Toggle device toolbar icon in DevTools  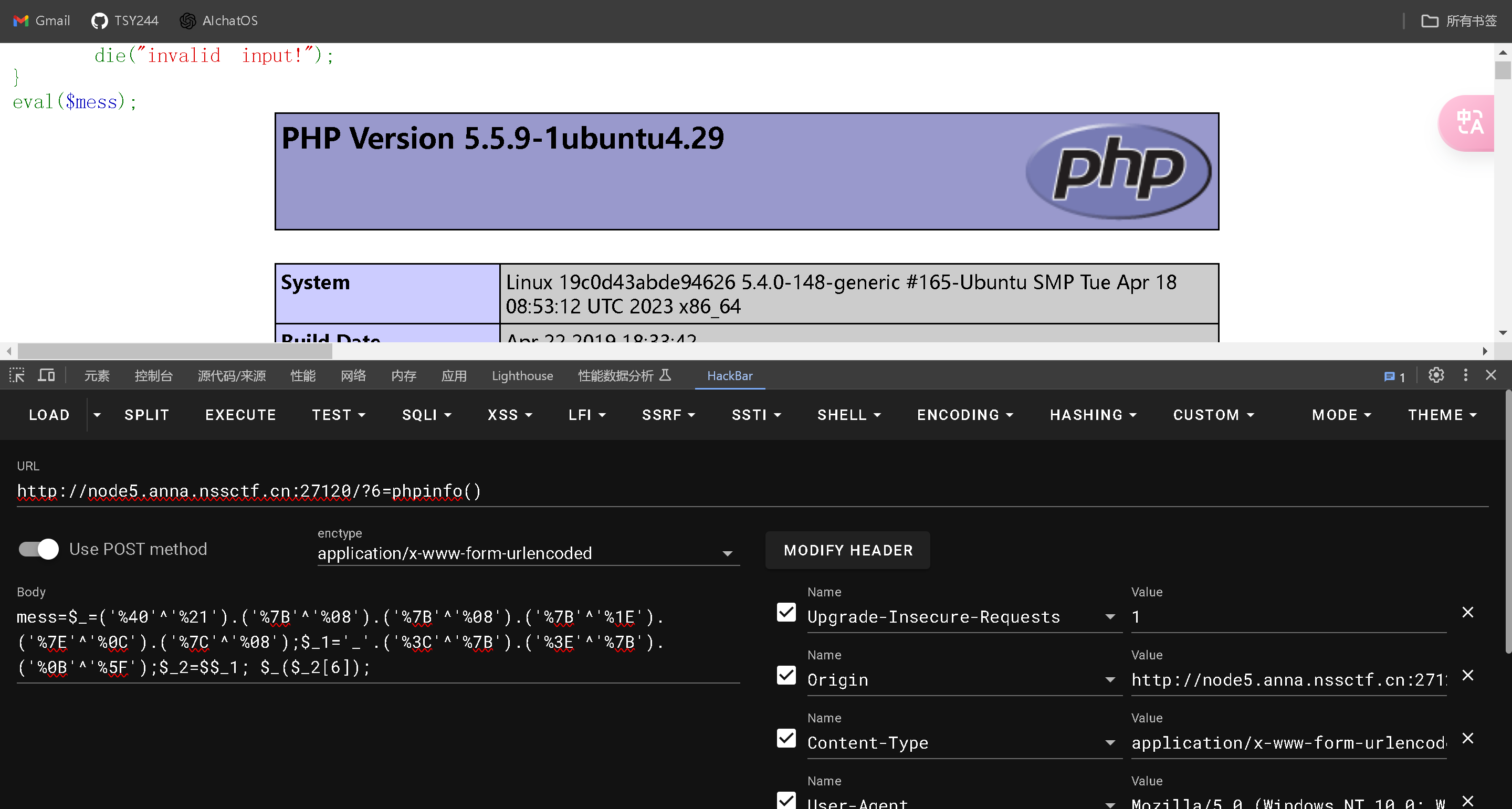[46, 376]
